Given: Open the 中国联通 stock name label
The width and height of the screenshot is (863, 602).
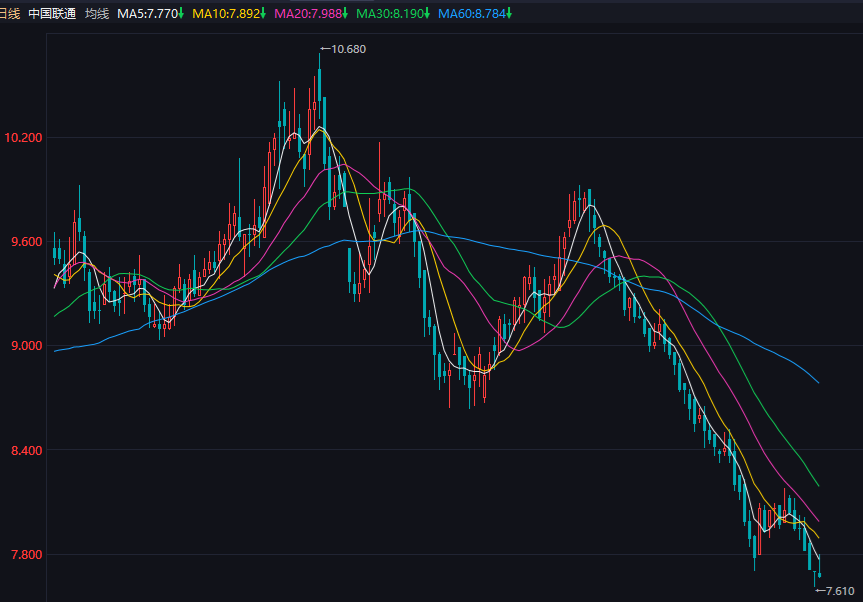Looking at the screenshot, I should point(52,13).
